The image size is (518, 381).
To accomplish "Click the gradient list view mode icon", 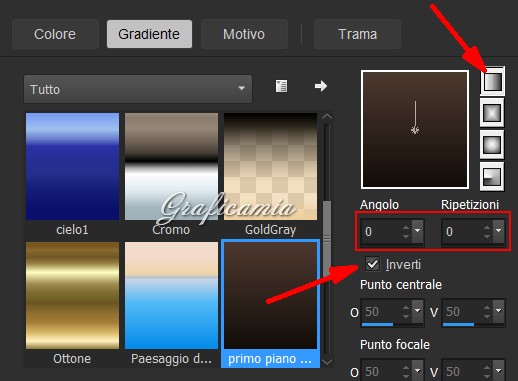I will (x=281, y=86).
